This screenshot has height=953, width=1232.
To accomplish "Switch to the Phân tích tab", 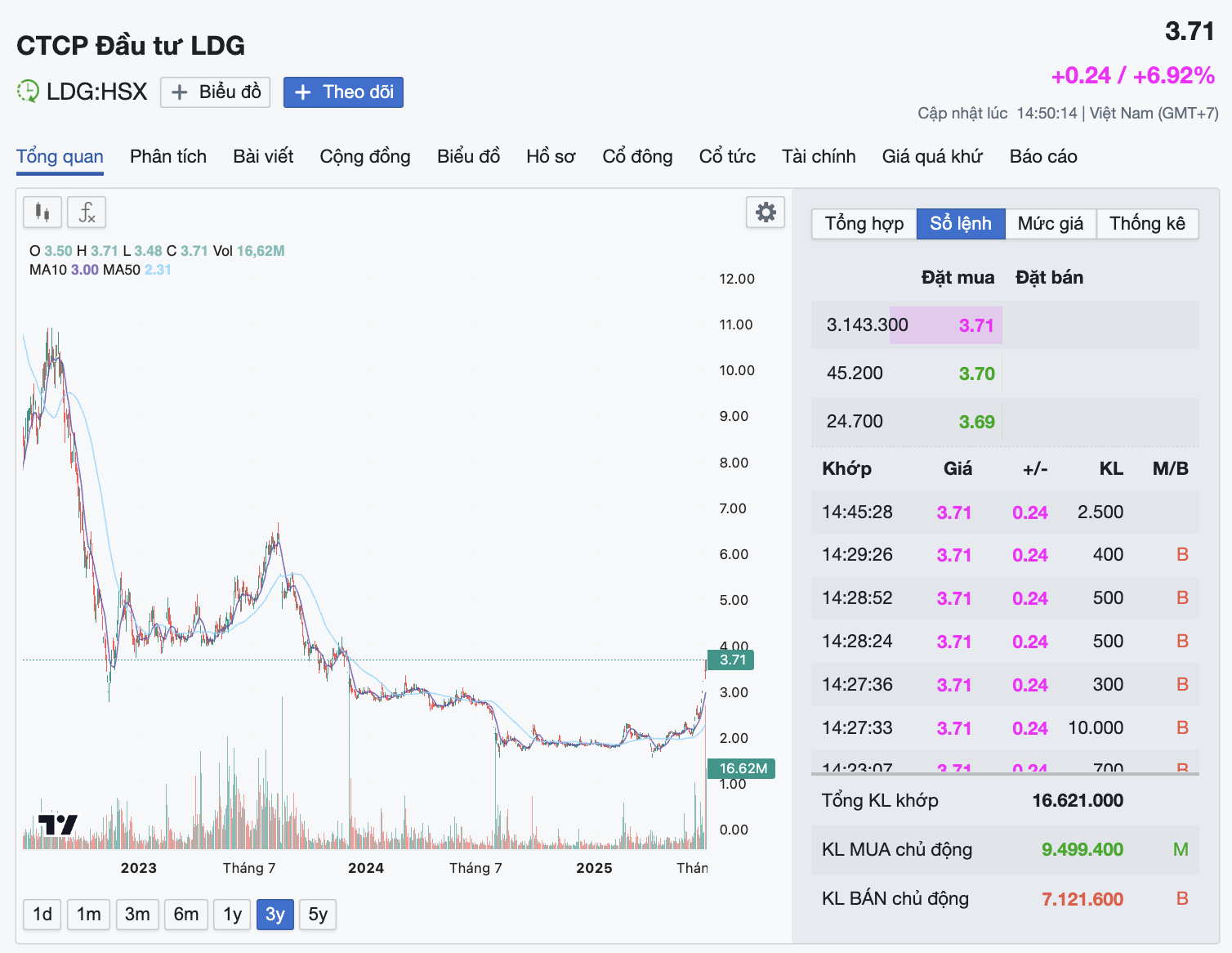I will (x=168, y=156).
